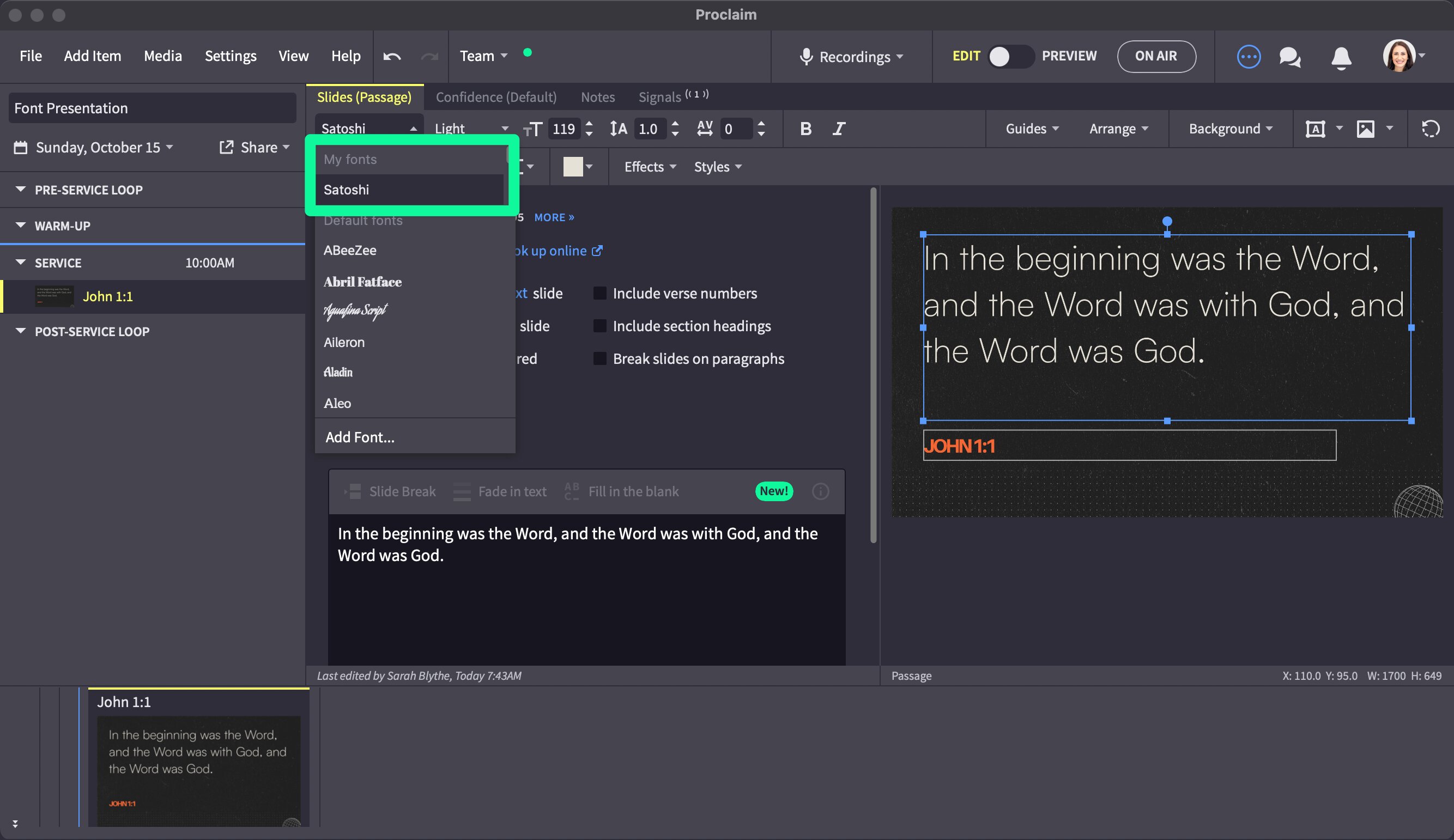Open the Effects dropdown
Image resolution: width=1454 pixels, height=840 pixels.
[650, 167]
